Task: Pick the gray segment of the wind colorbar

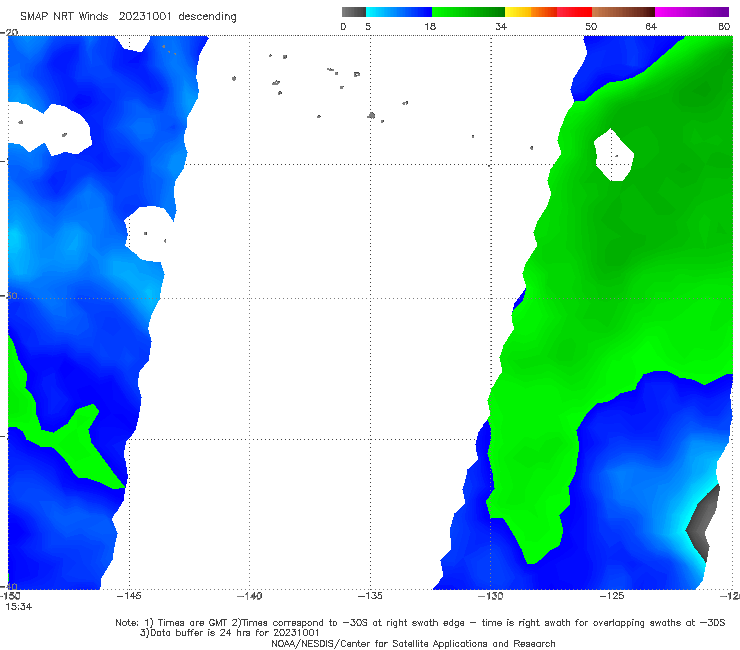Action: (x=353, y=12)
